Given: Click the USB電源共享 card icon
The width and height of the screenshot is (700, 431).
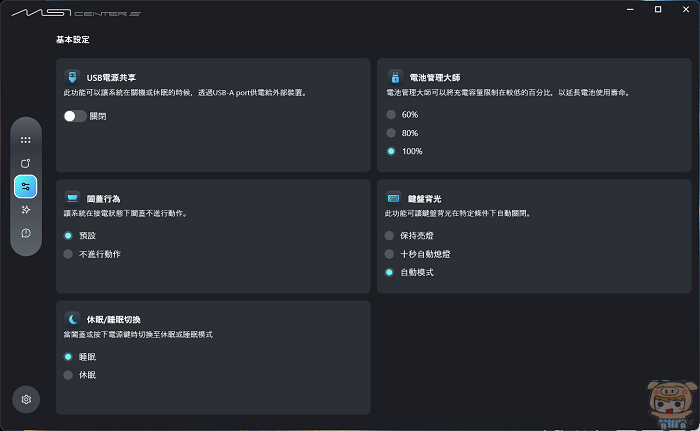Looking at the screenshot, I should pos(72,77).
